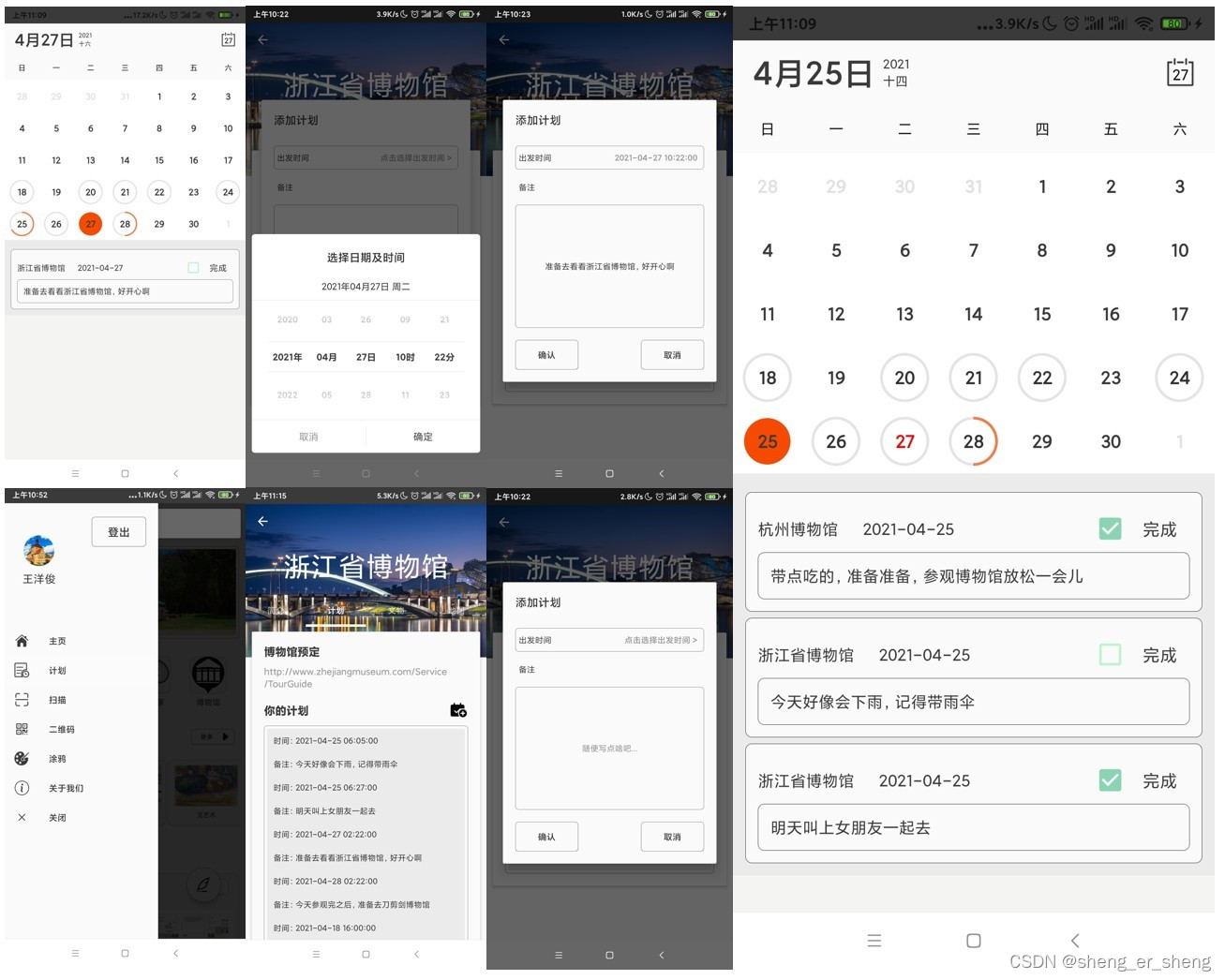Viewport: 1225px width, 980px height.
Task: Tap 确定 in the date picker dialog
Action: point(423,437)
